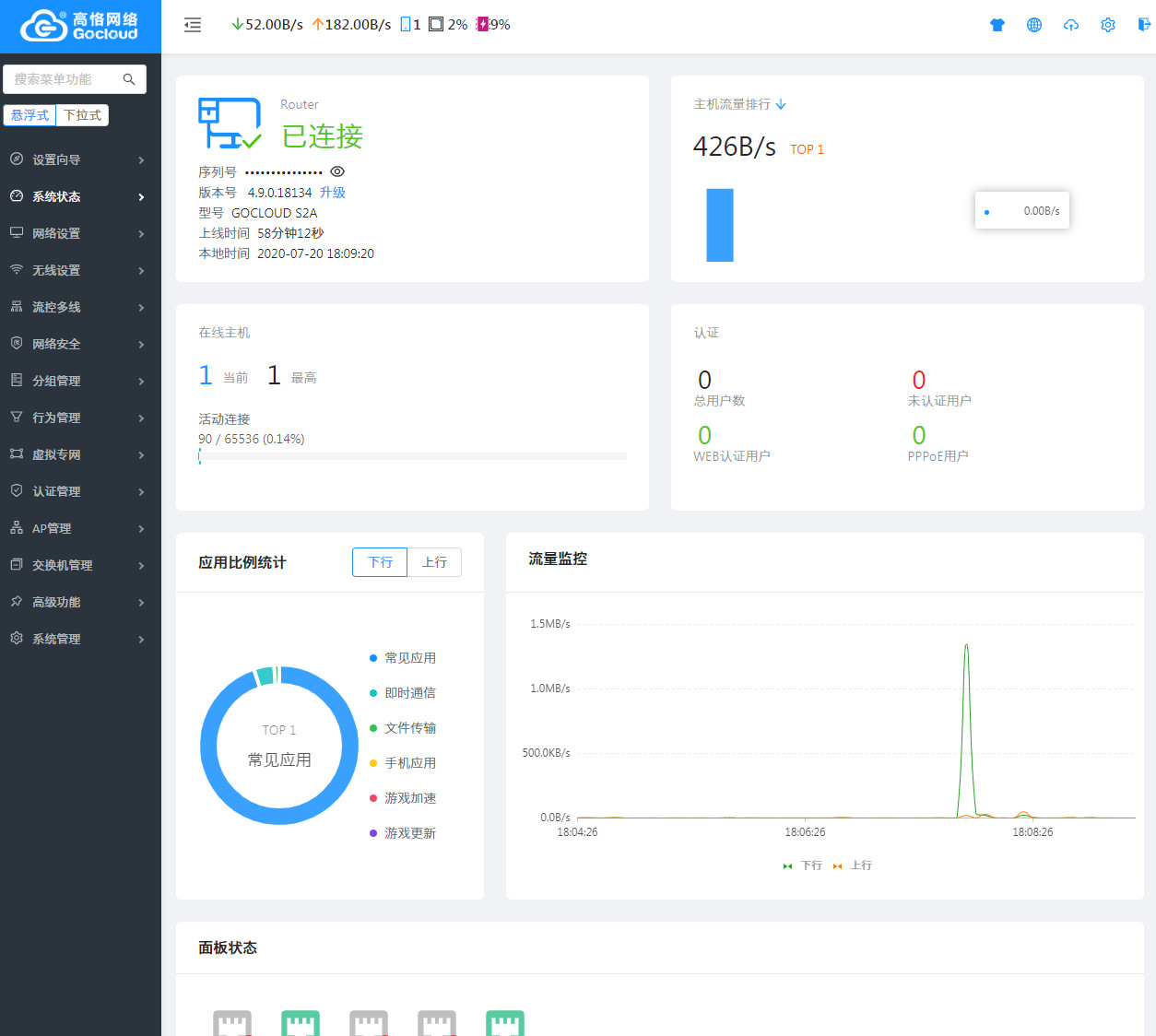The image size is (1156, 1036).
Task: Click the 高级功能 pin icon
Action: click(x=17, y=601)
